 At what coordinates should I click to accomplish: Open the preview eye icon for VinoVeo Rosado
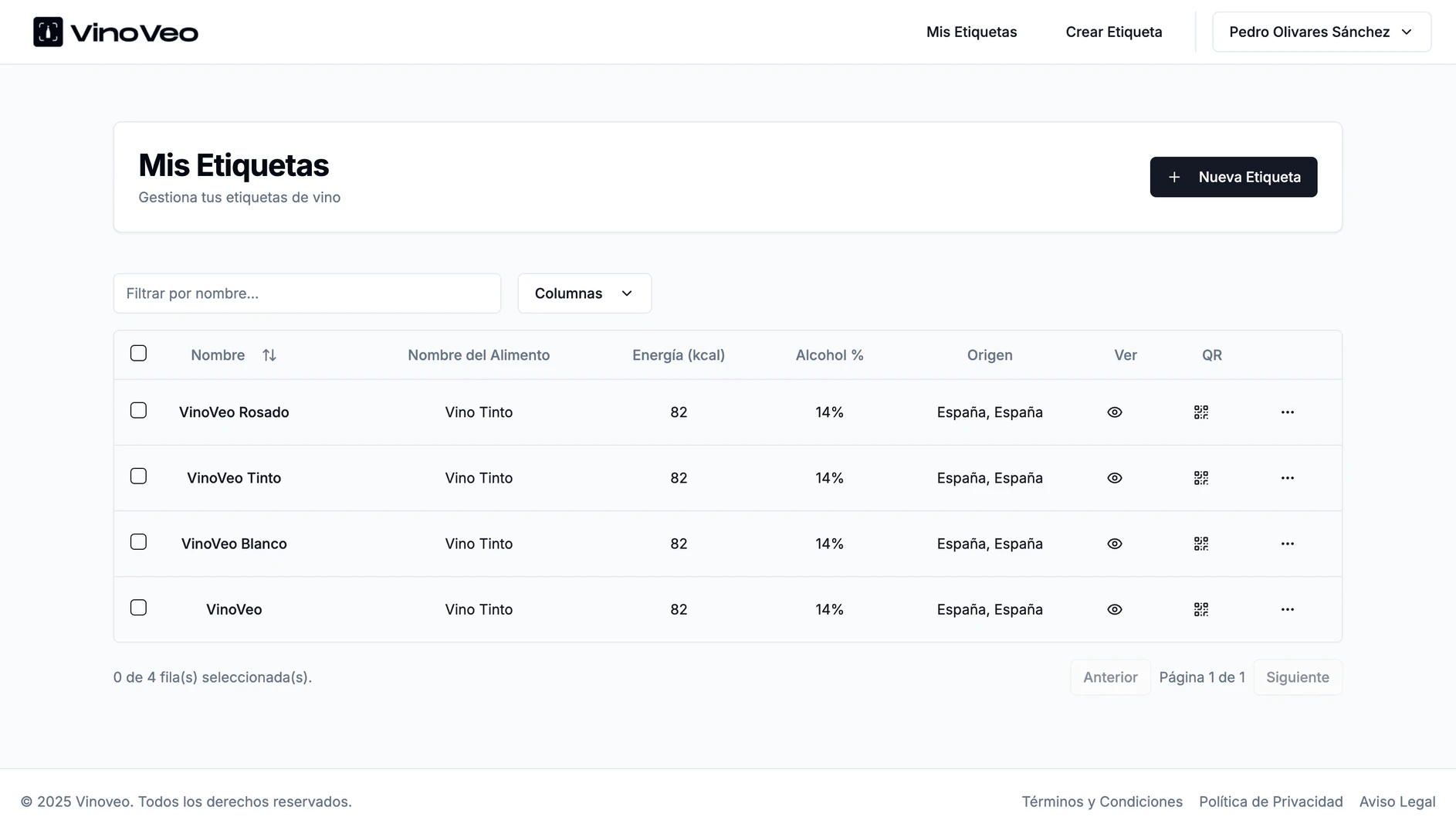[x=1114, y=412]
